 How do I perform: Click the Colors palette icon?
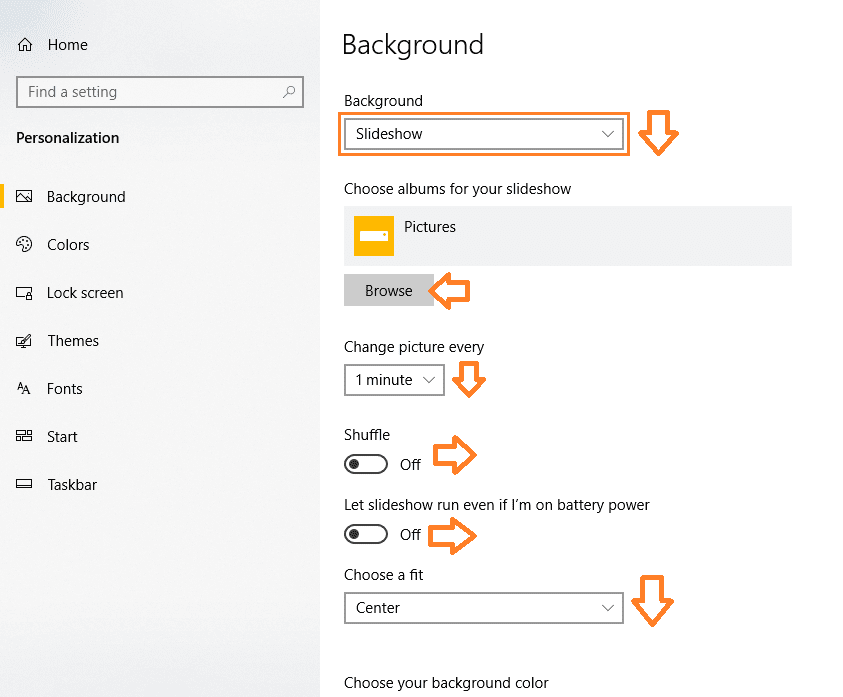coord(24,244)
